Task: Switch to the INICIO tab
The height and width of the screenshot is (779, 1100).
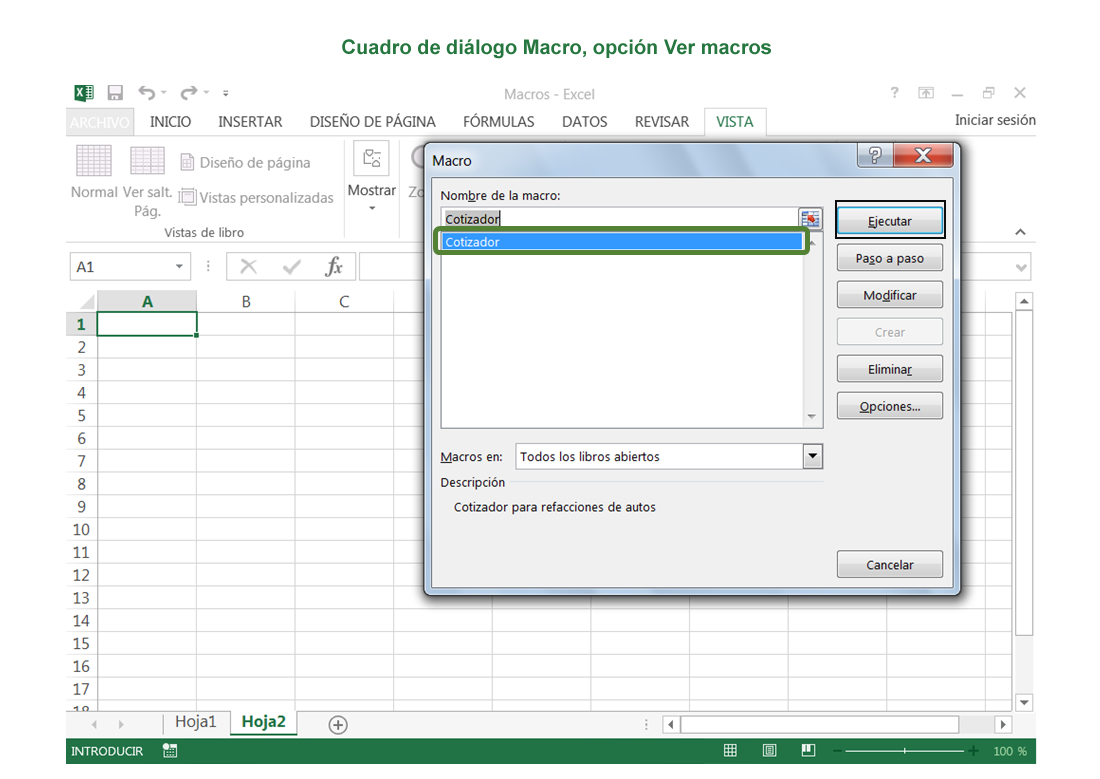Action: click(170, 122)
